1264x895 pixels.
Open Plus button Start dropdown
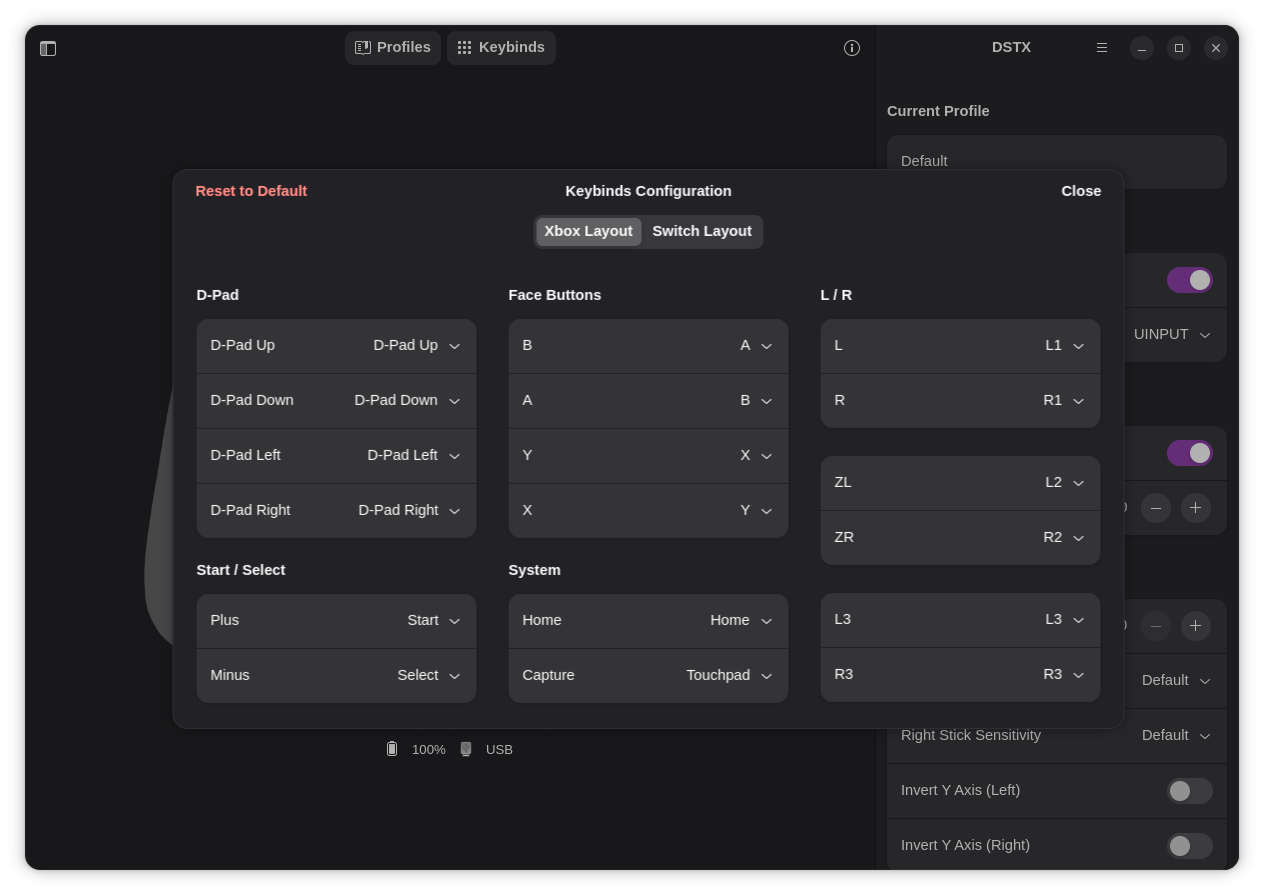tap(336, 621)
